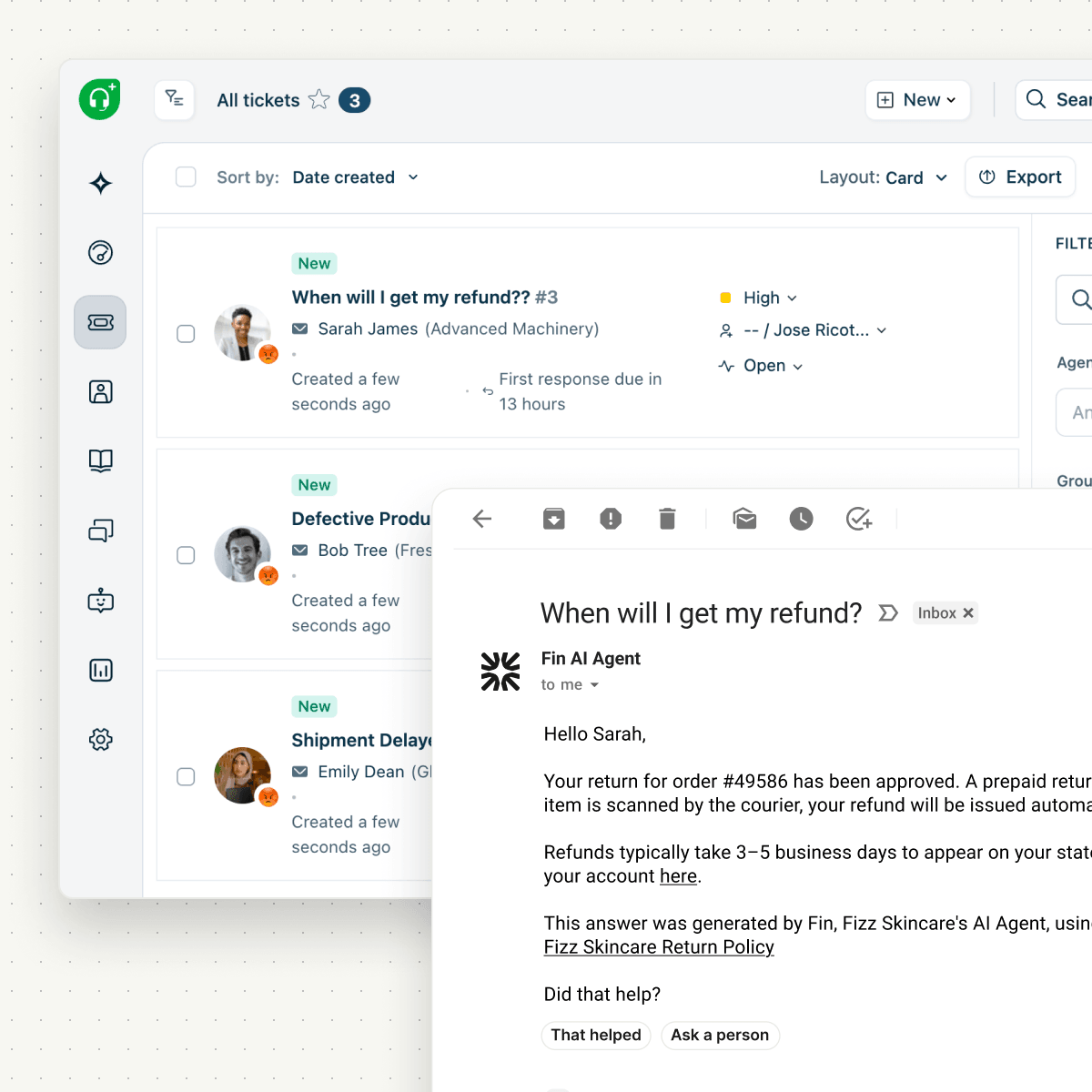Image resolution: width=1092 pixels, height=1092 pixels.
Task: Click the yellow High priority color square
Action: coord(725,298)
